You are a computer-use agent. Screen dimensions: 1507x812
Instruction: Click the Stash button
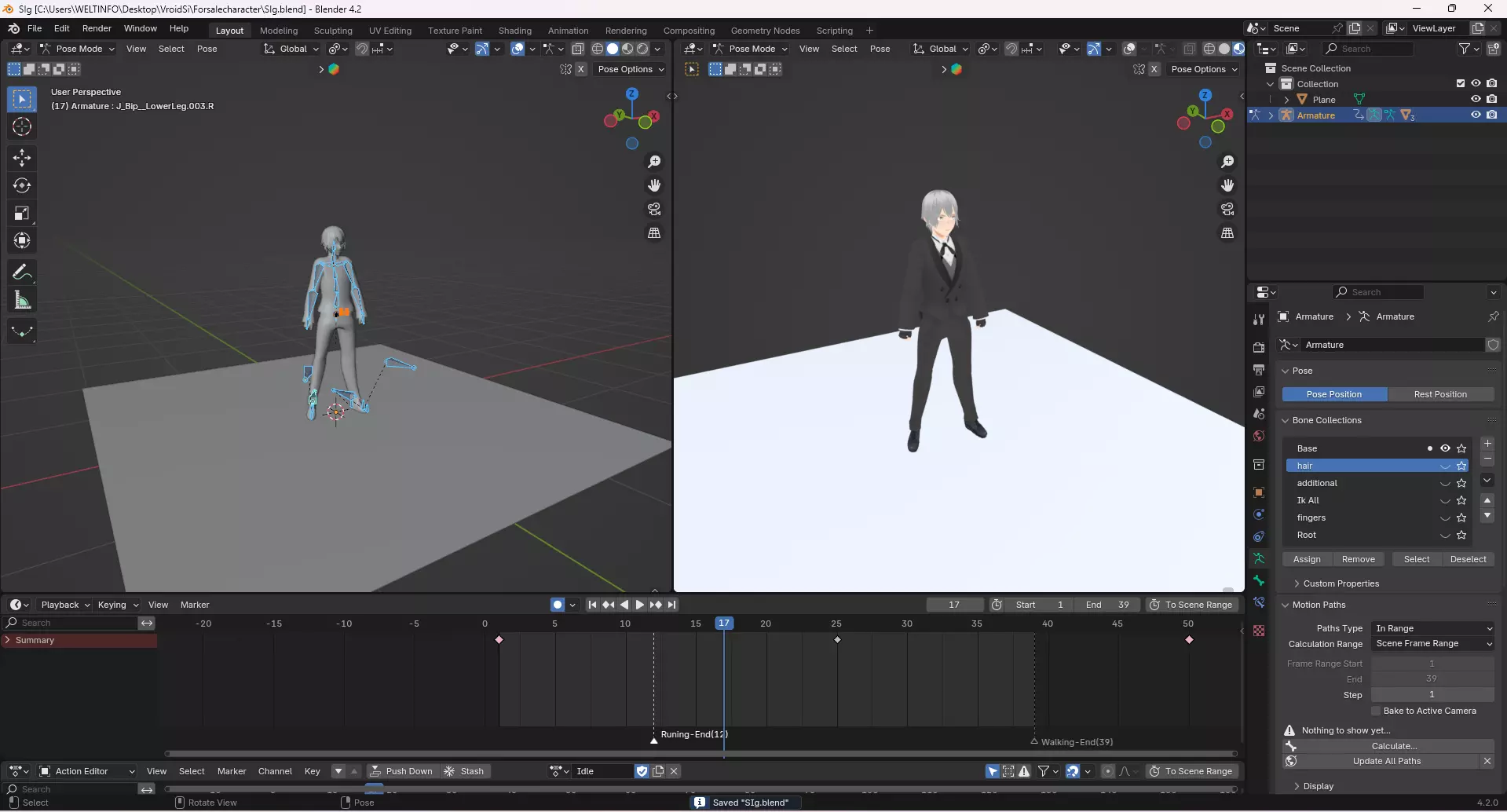point(464,771)
